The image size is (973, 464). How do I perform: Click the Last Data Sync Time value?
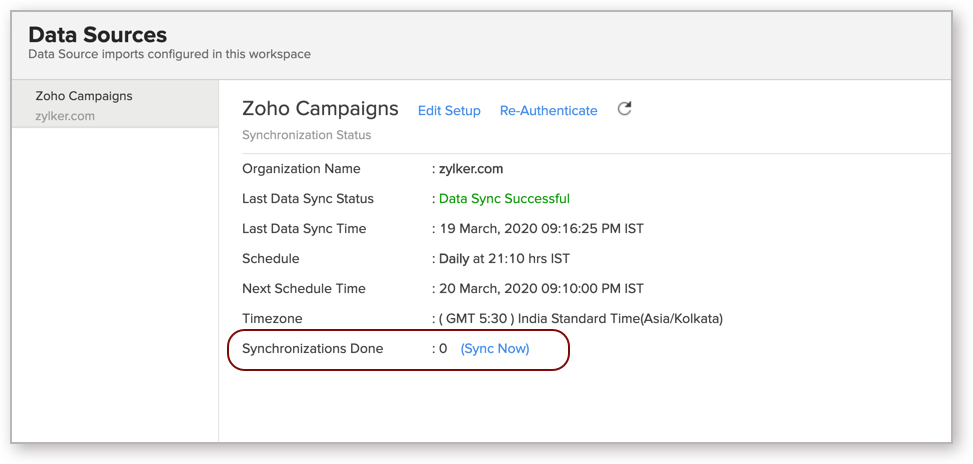pyautogui.click(x=541, y=229)
